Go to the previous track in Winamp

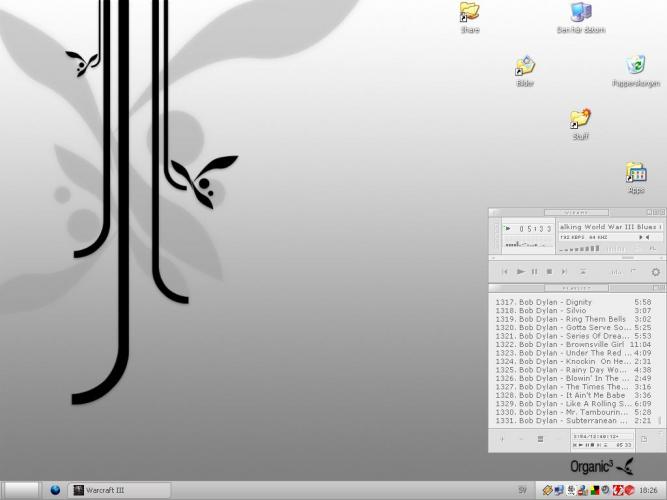click(x=505, y=271)
